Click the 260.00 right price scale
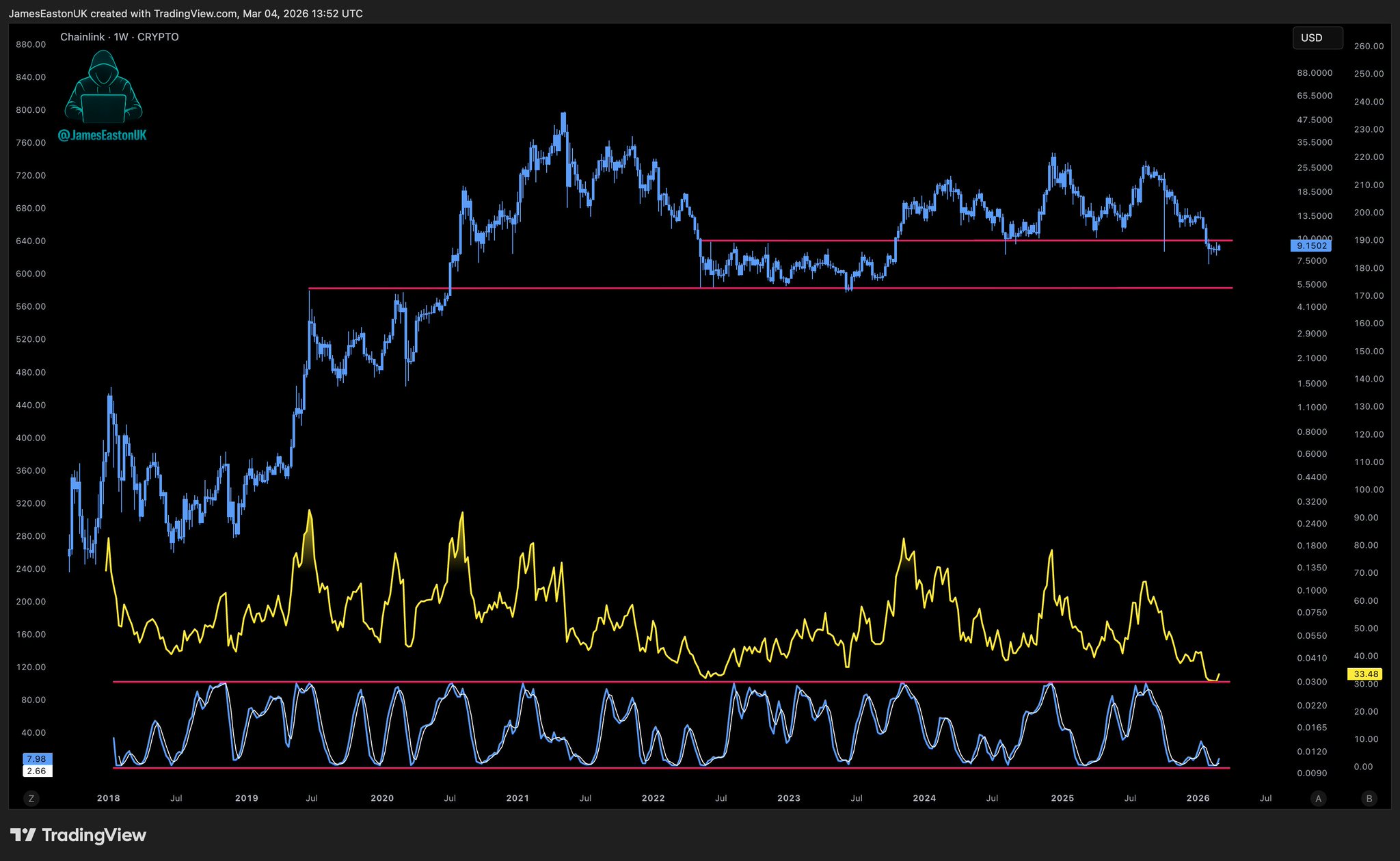 [x=1369, y=47]
